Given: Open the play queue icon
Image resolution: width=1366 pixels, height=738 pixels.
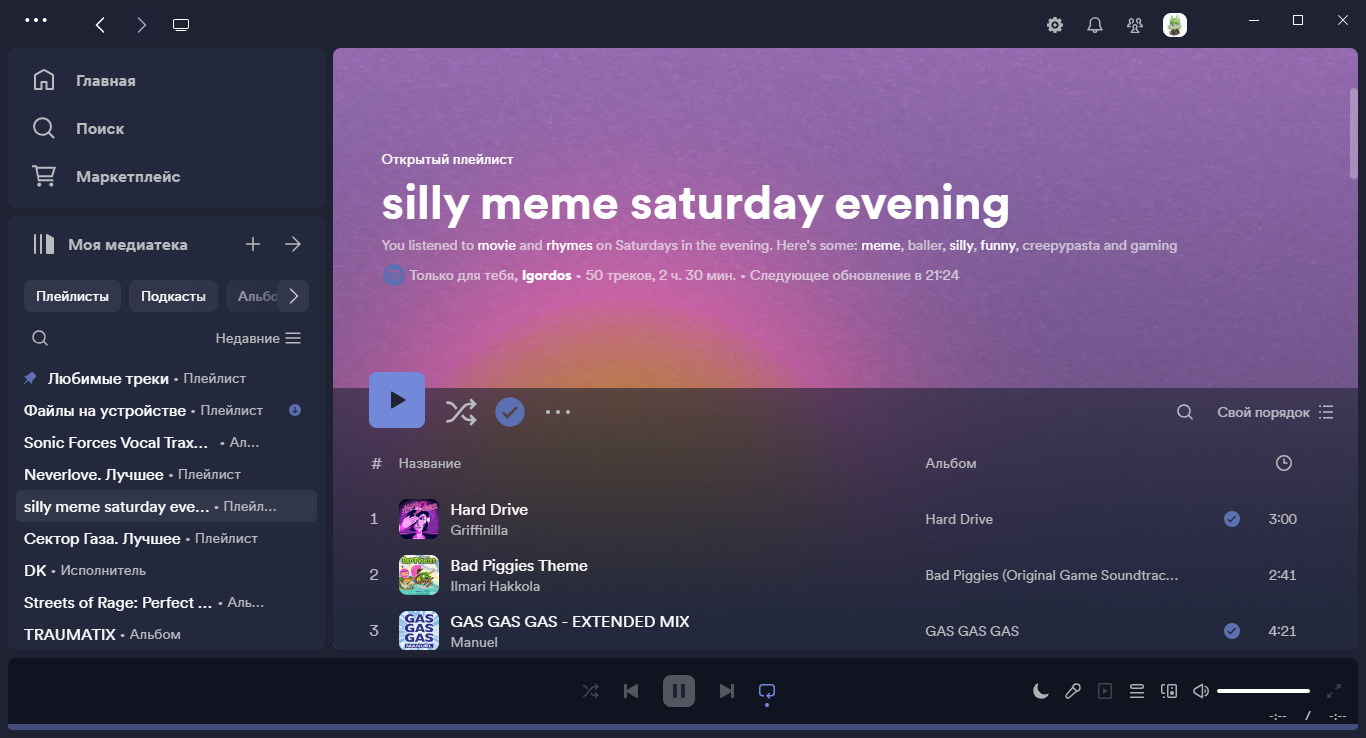Looking at the screenshot, I should (x=1136, y=691).
